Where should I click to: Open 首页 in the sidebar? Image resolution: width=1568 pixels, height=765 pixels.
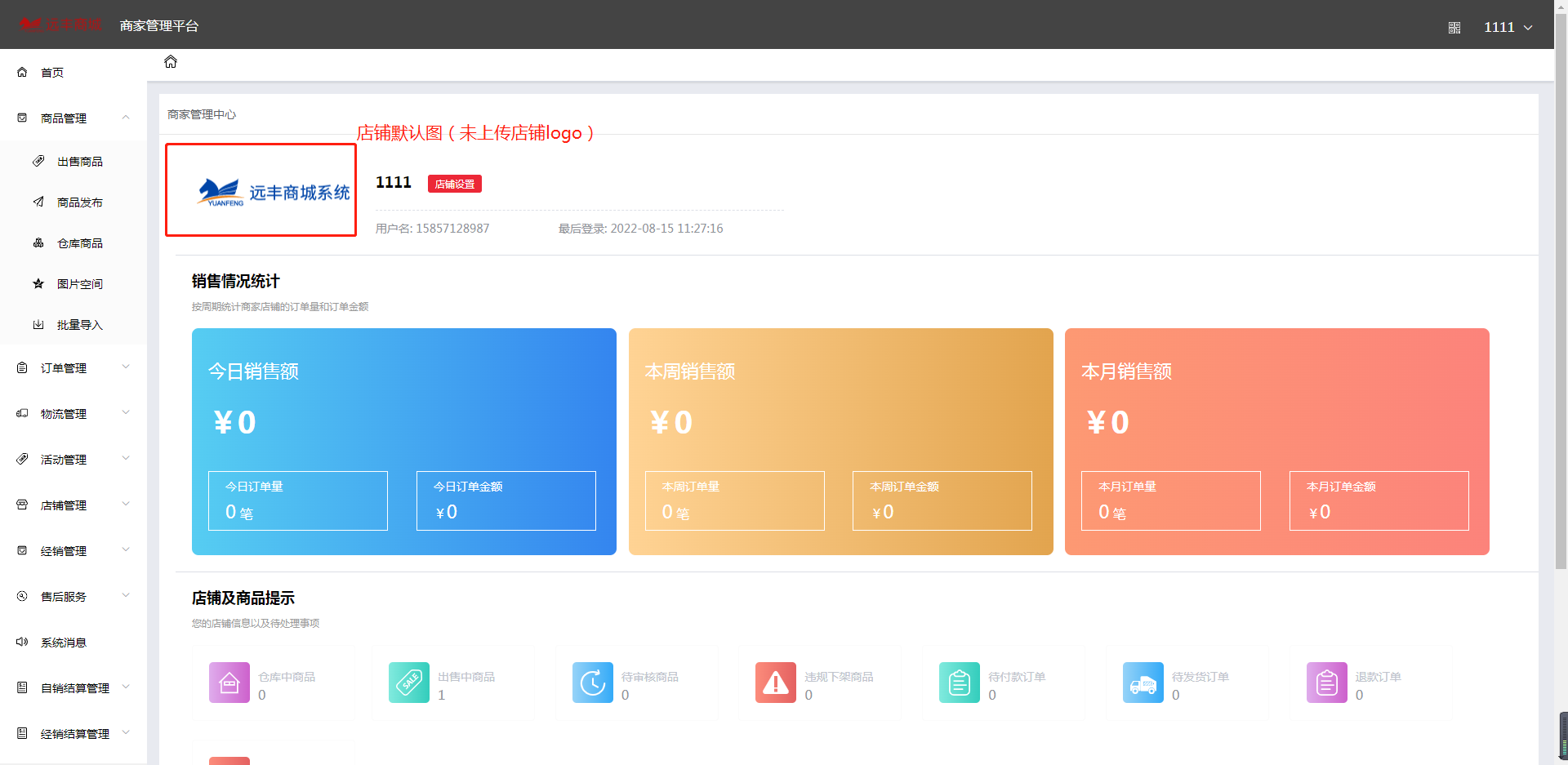click(x=73, y=72)
